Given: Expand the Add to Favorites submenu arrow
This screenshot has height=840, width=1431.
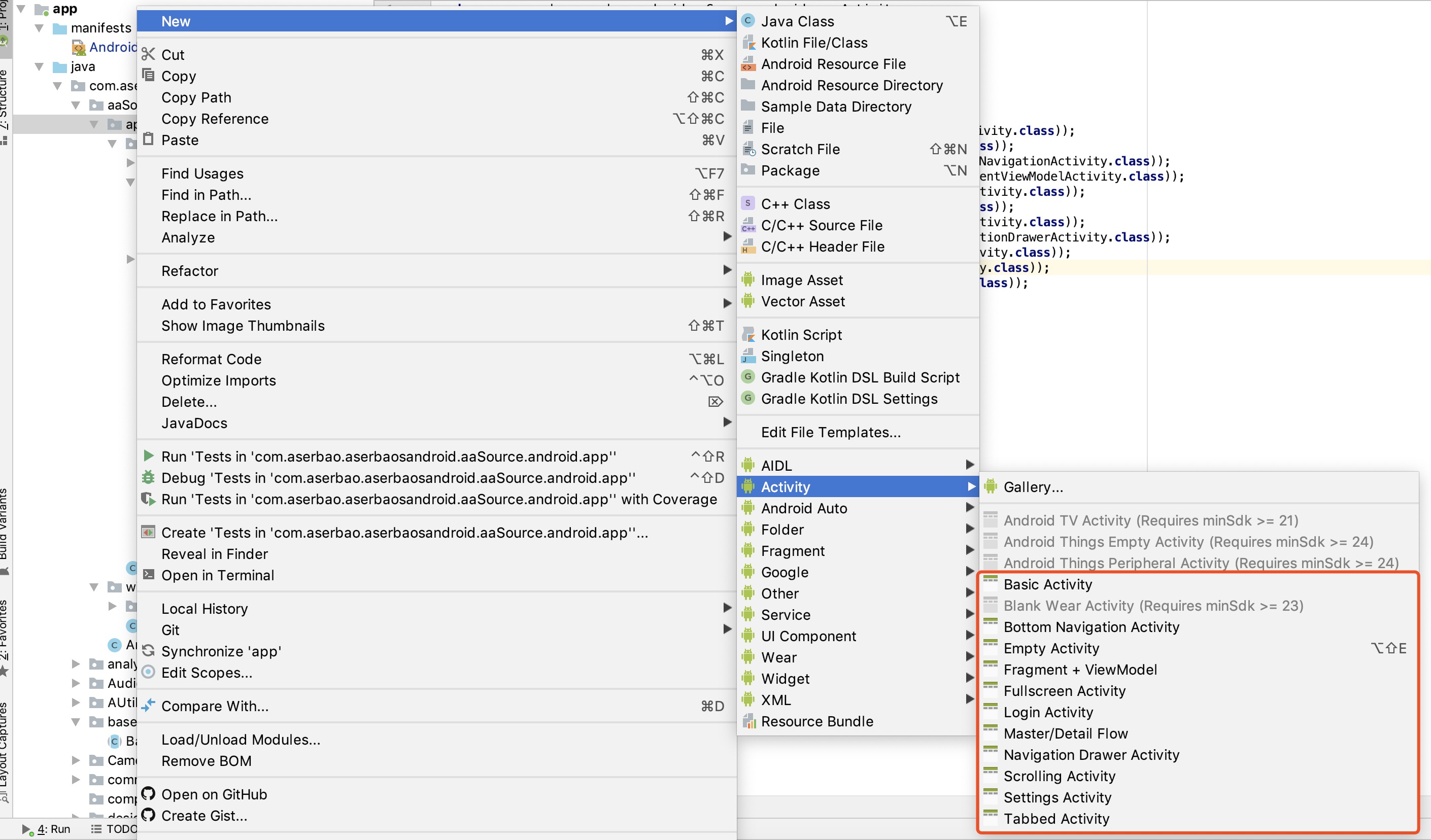Looking at the screenshot, I should coord(728,304).
